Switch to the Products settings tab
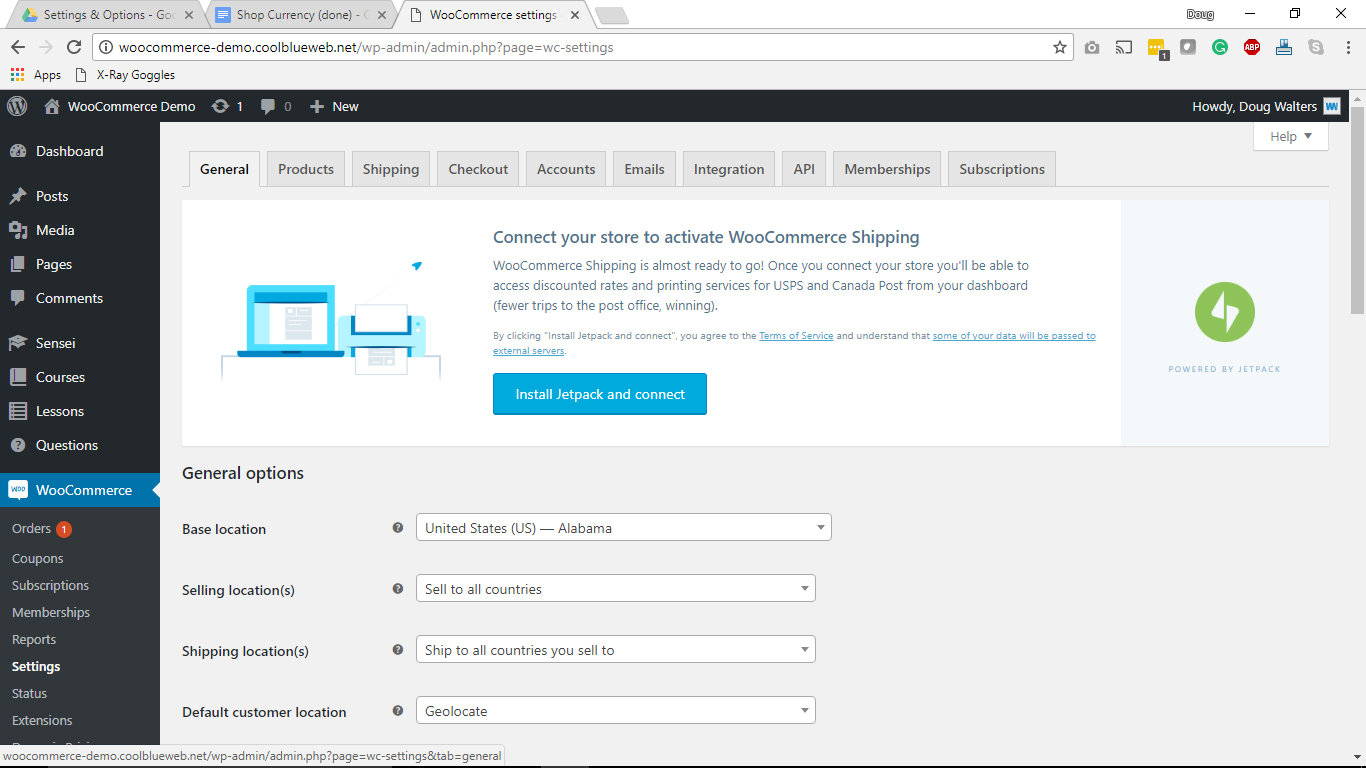1366x768 pixels. coord(306,169)
